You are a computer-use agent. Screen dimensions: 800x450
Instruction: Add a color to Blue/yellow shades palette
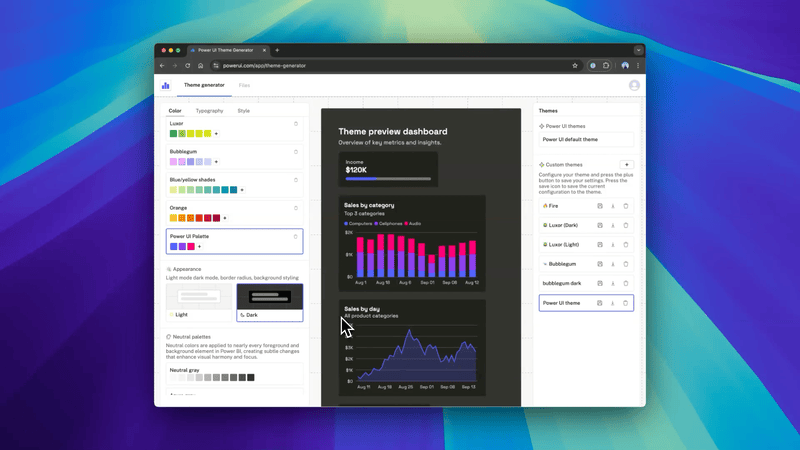click(242, 190)
